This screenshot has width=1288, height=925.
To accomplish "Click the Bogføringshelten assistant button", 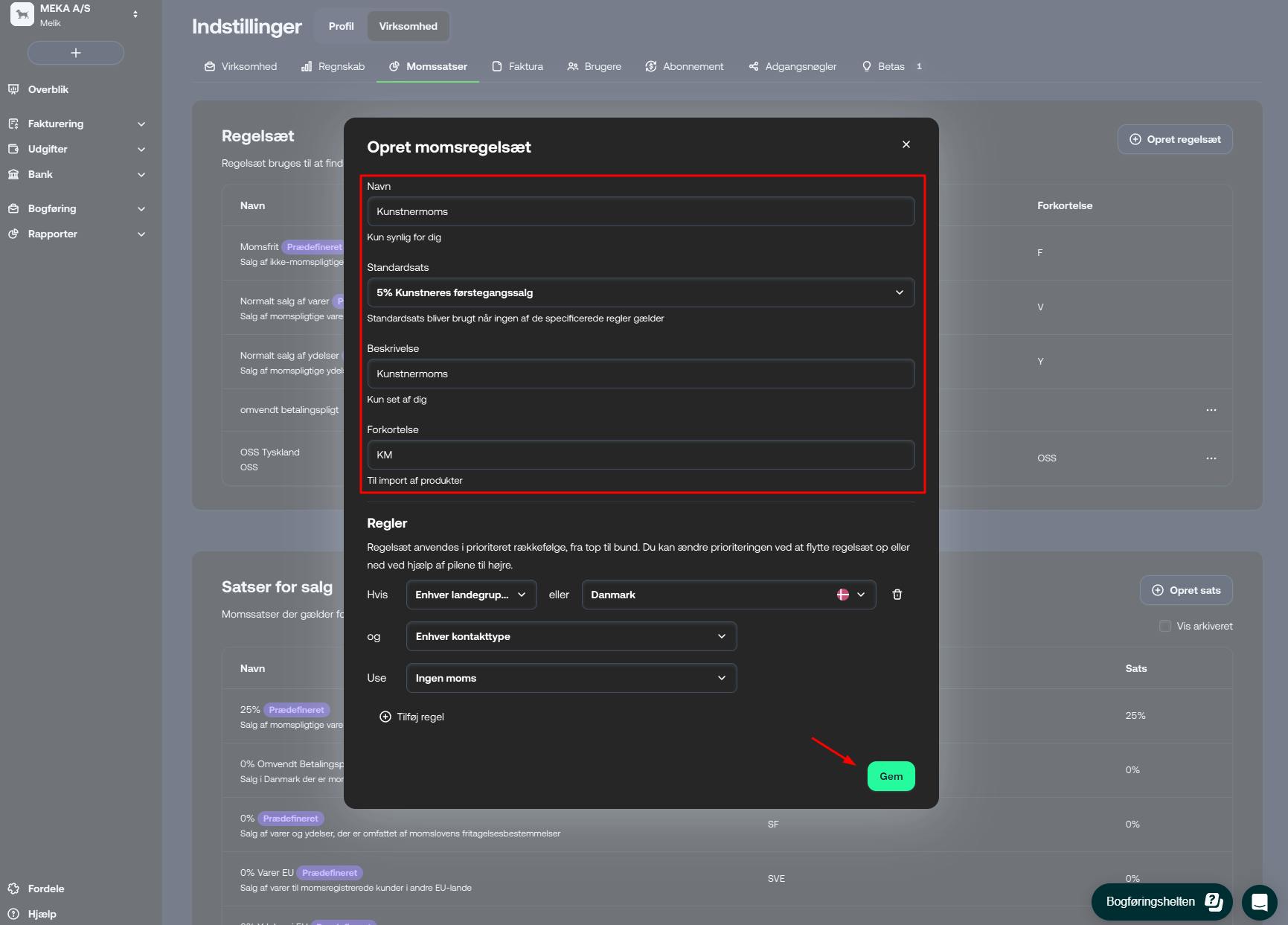I will pyautogui.click(x=1162, y=902).
